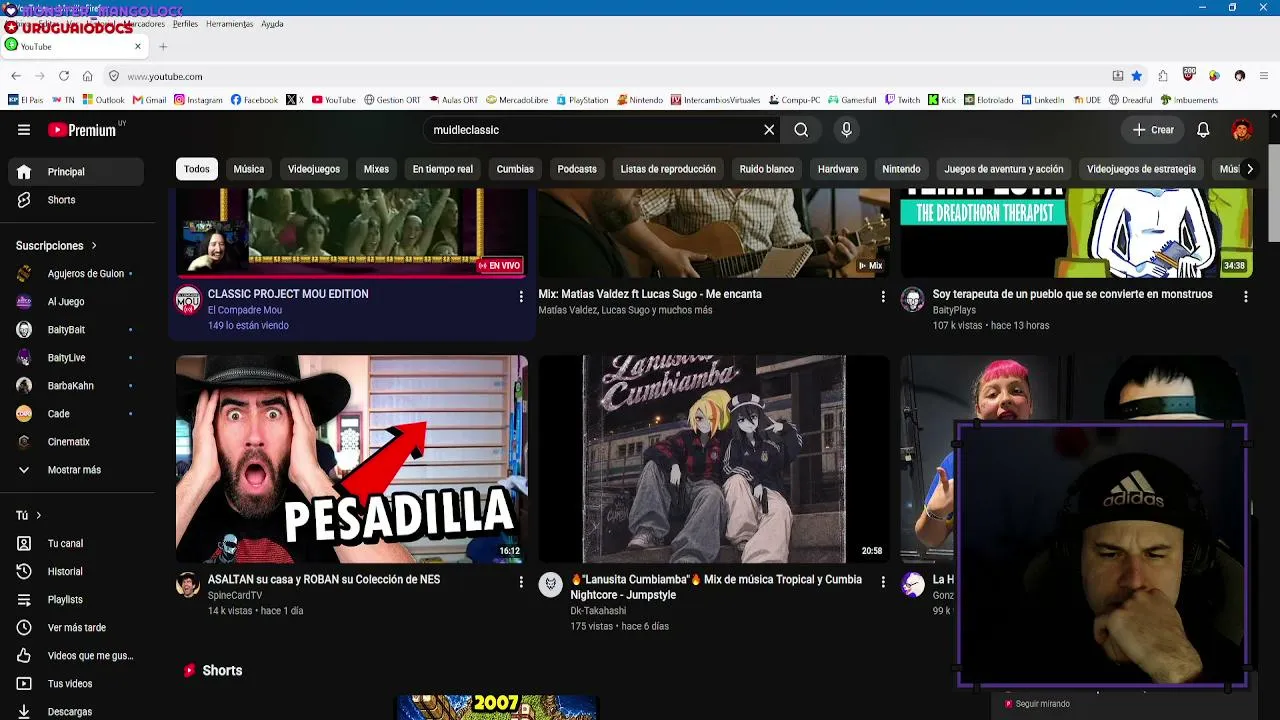The height and width of the screenshot is (720, 1280).
Task: Select the Hardware filter chip
Action: (838, 169)
